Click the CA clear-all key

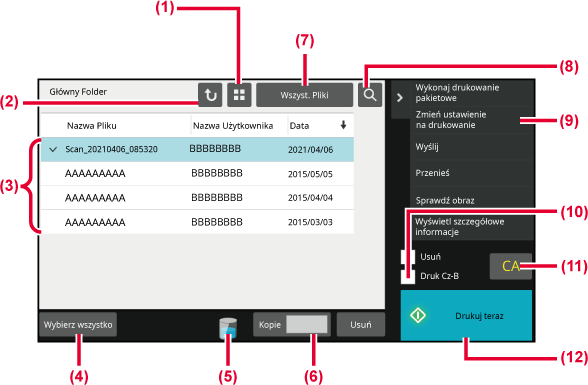click(x=510, y=266)
